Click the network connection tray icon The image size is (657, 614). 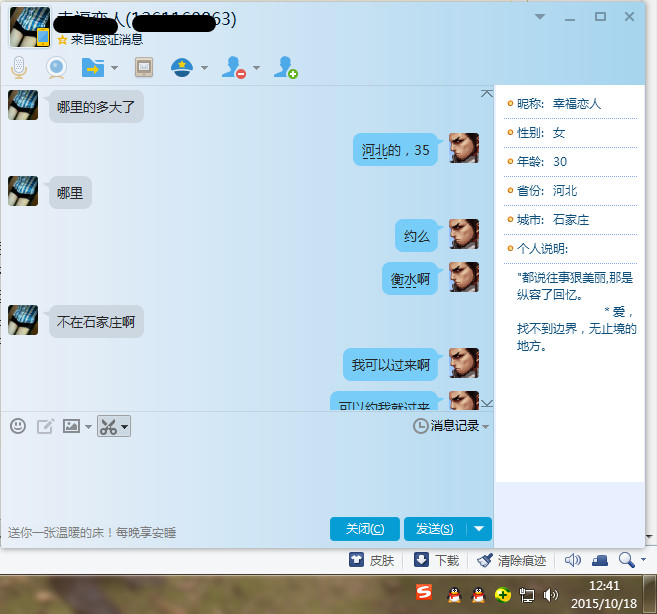click(527, 595)
